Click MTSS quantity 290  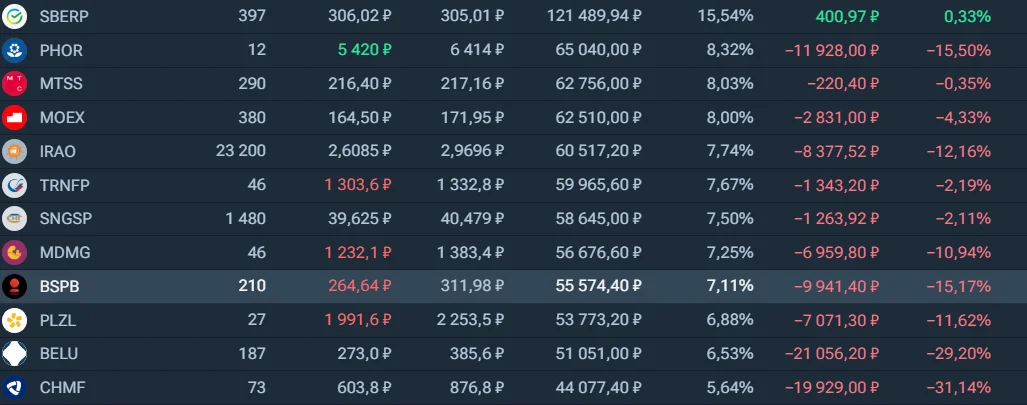point(252,84)
